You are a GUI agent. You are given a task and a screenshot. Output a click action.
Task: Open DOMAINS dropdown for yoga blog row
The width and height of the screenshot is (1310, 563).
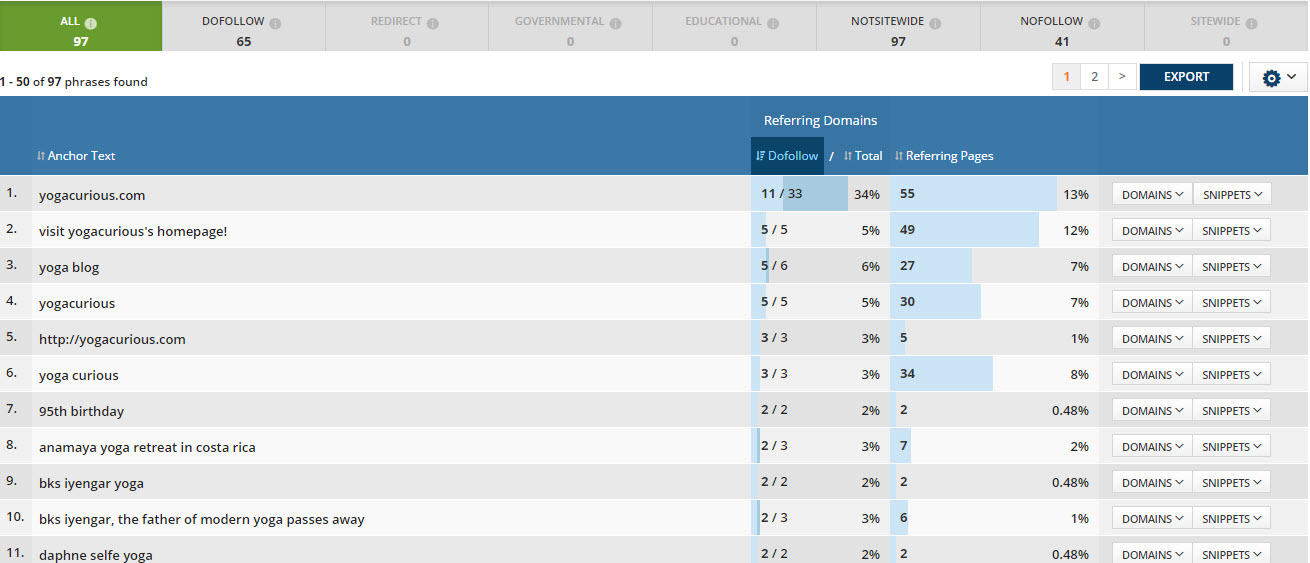click(1152, 266)
